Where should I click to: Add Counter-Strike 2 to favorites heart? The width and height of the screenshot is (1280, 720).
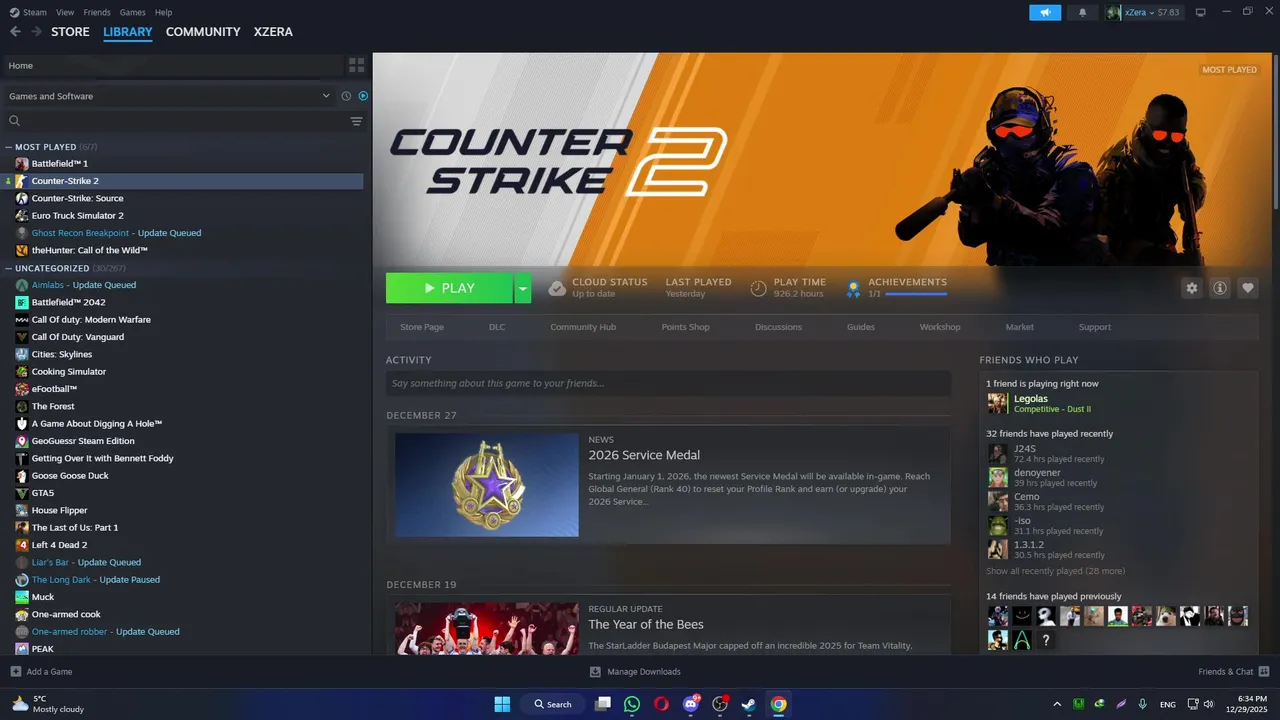pos(1247,288)
